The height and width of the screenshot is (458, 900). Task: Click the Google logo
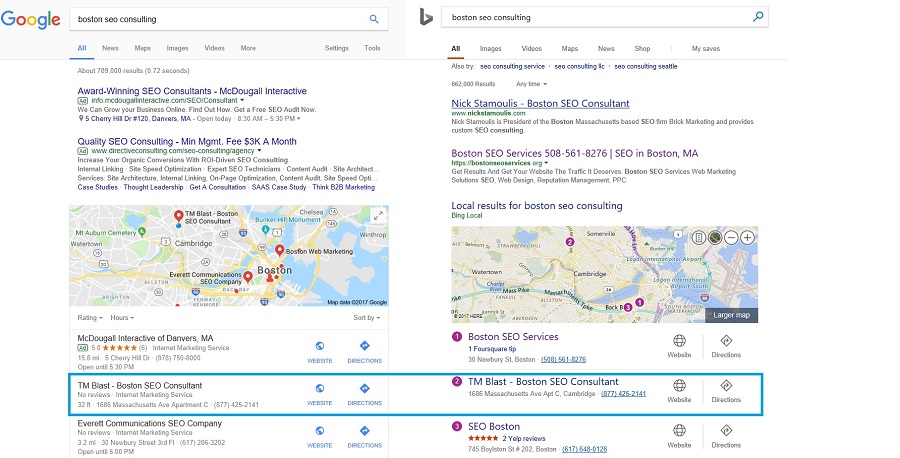pyautogui.click(x=30, y=20)
